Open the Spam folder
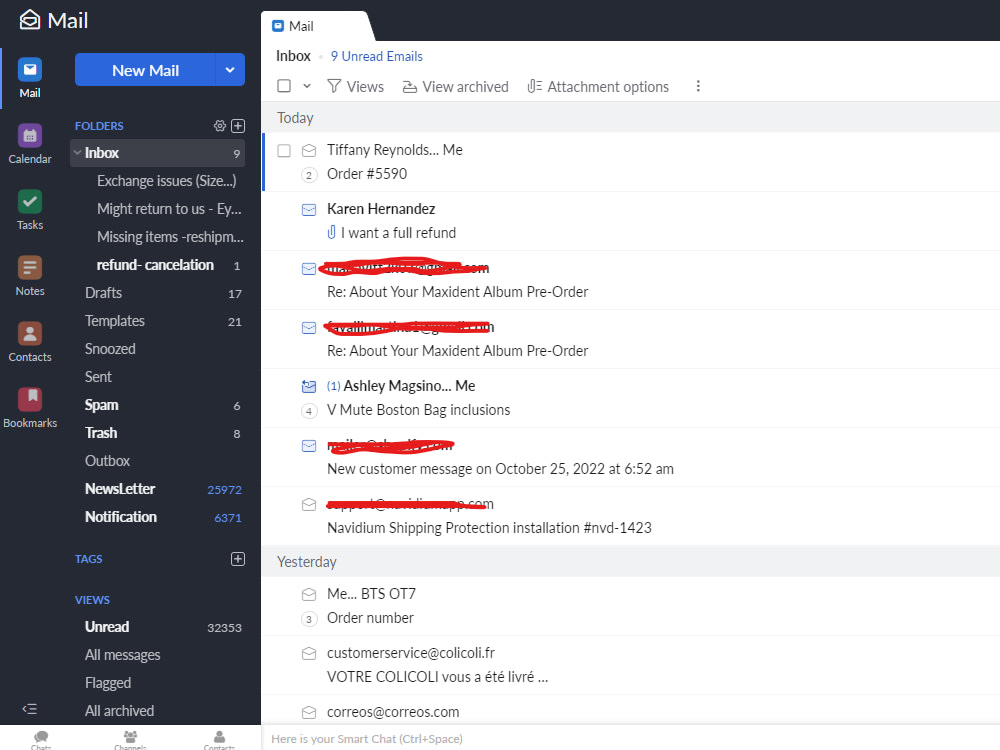The image size is (1000, 750). point(158,405)
